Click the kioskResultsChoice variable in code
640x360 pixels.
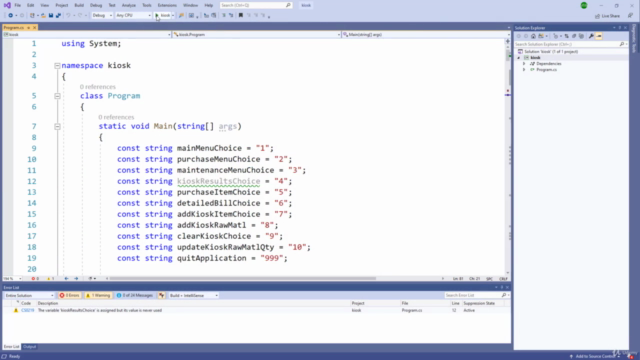[218, 181]
